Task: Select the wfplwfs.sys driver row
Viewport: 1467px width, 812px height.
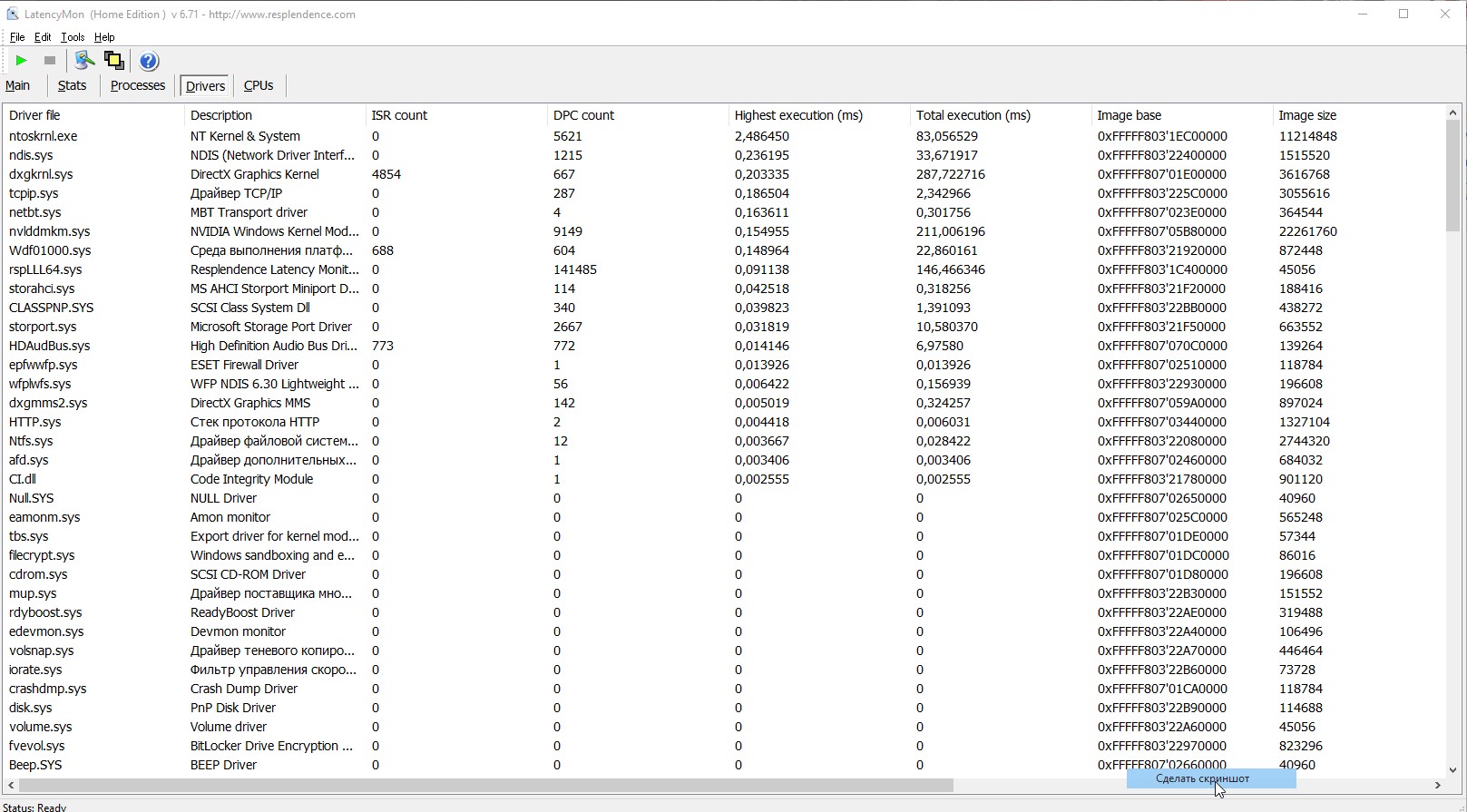Action: pos(724,384)
